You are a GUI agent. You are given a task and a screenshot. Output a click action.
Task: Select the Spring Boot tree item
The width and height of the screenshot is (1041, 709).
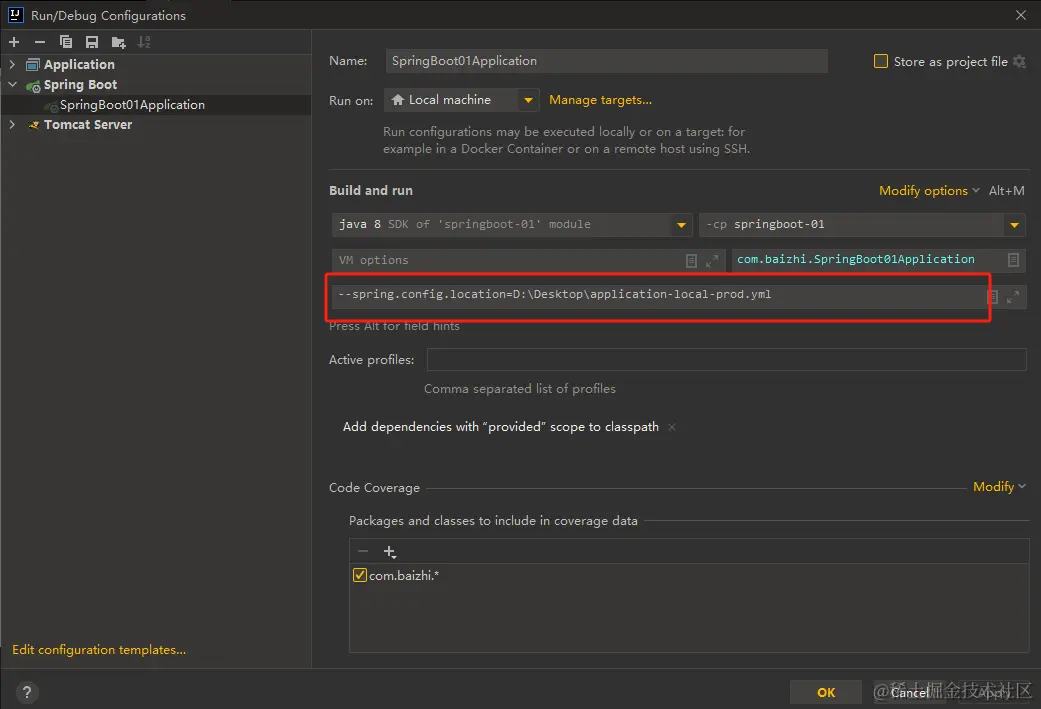click(x=80, y=84)
